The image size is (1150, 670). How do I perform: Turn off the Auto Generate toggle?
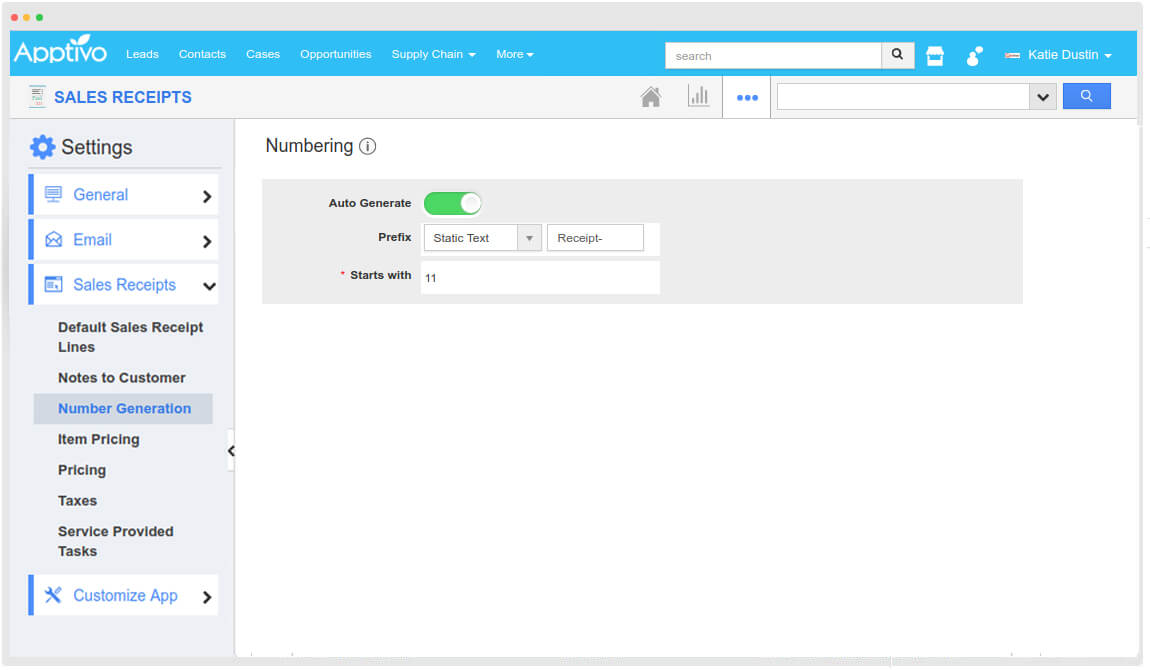click(x=453, y=203)
